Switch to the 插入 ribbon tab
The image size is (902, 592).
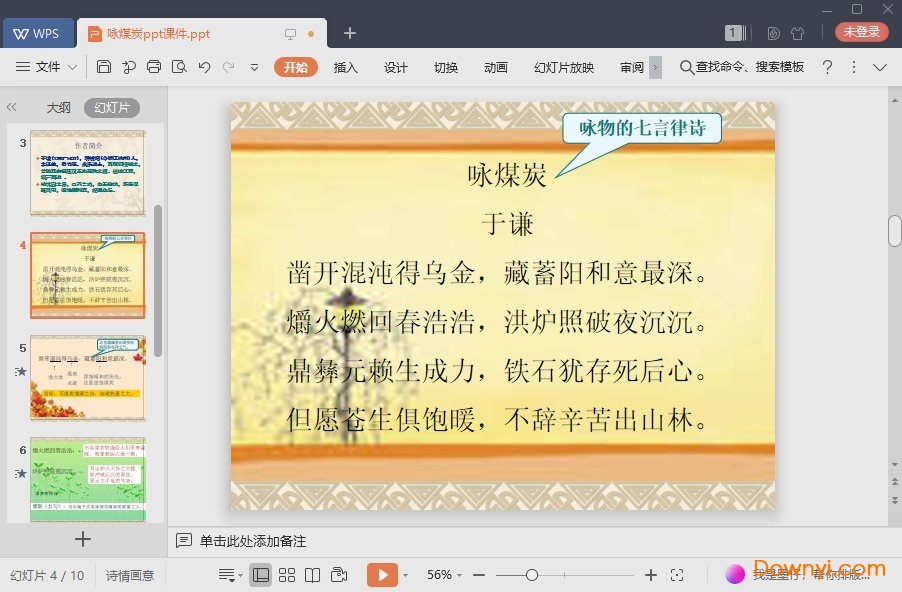pos(344,68)
